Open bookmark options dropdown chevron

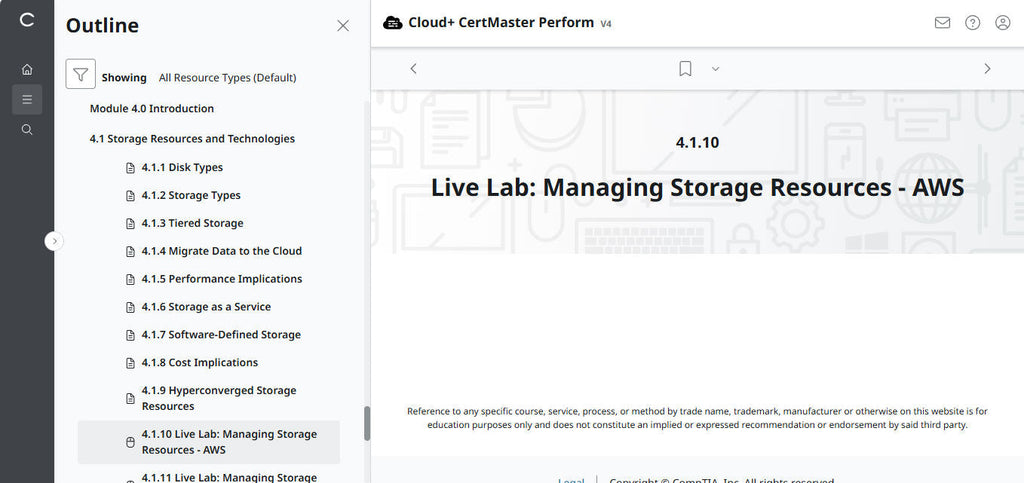[x=715, y=69]
